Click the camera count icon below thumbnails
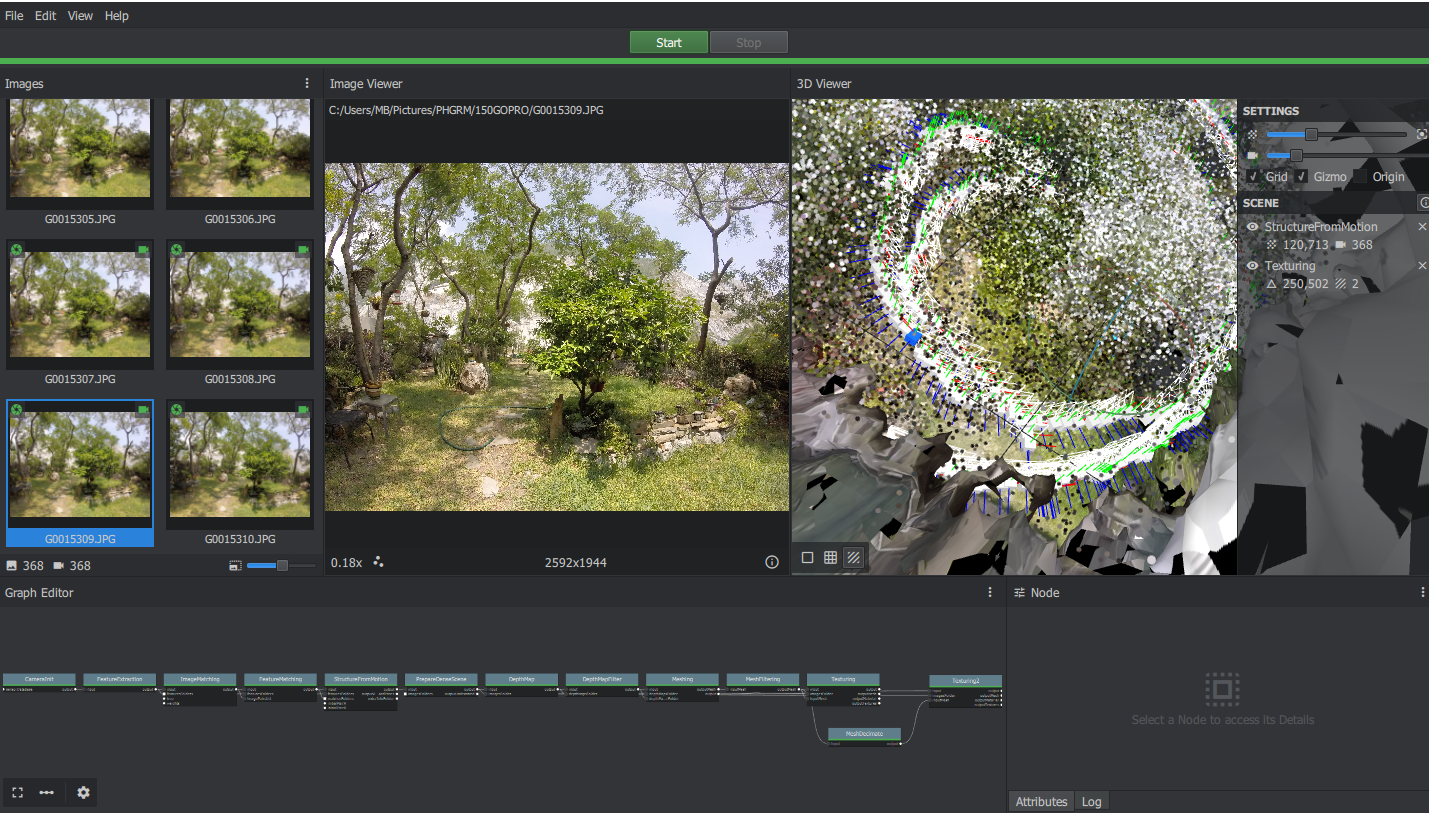 (x=59, y=566)
